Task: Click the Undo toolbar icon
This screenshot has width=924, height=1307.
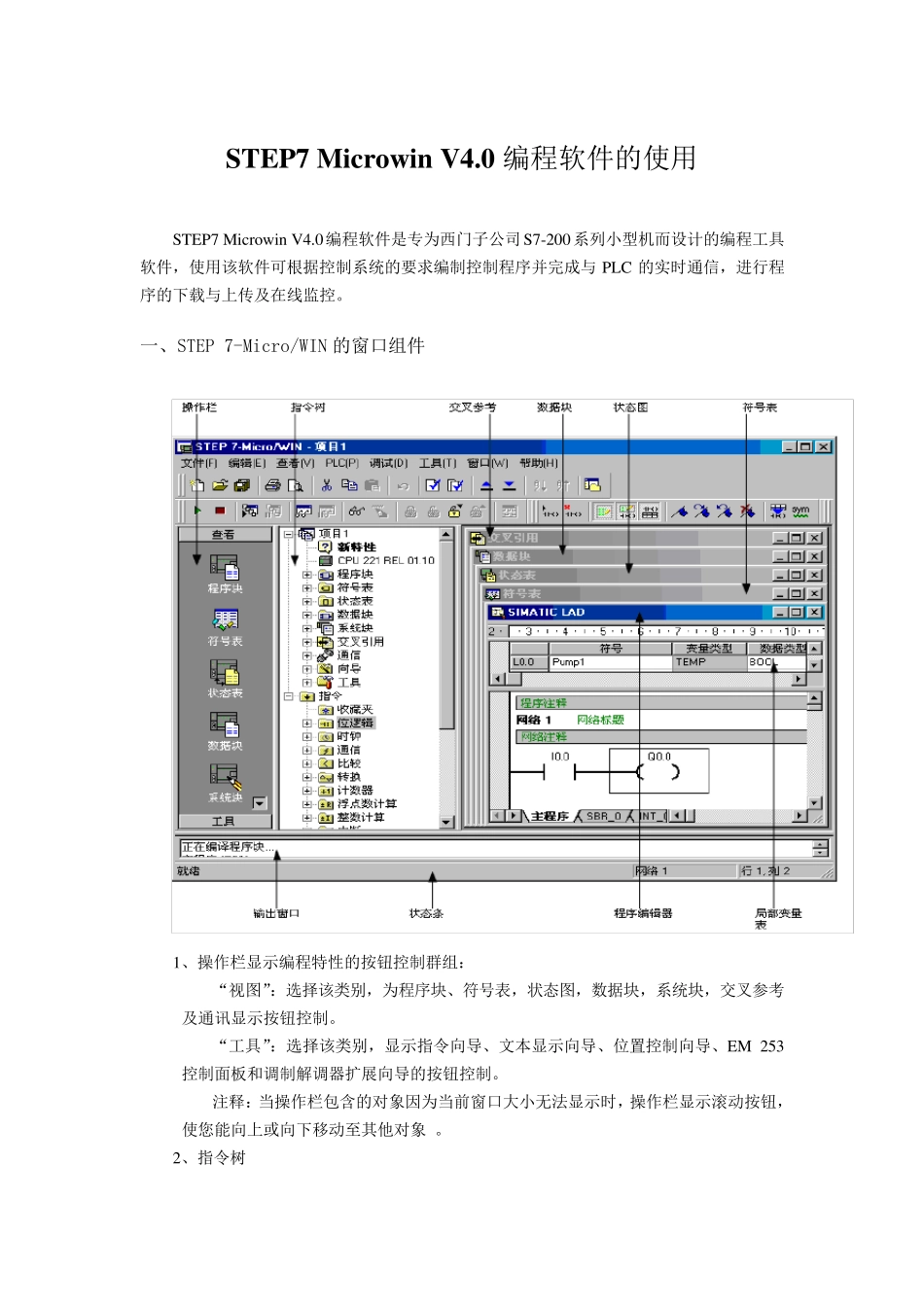Action: pyautogui.click(x=403, y=485)
